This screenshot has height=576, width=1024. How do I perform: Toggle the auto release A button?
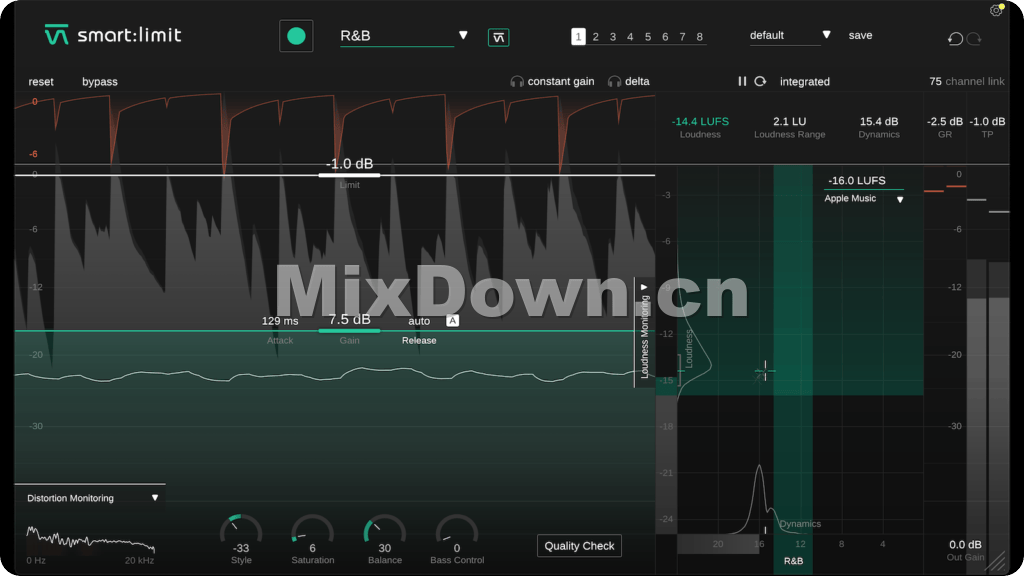pos(452,321)
